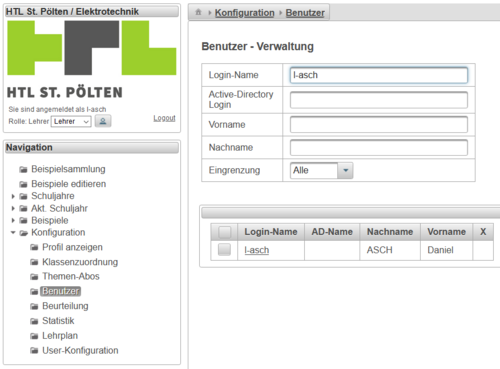Toggle the select-all checkbox in table header
The height and width of the screenshot is (369, 500).
coord(224,232)
